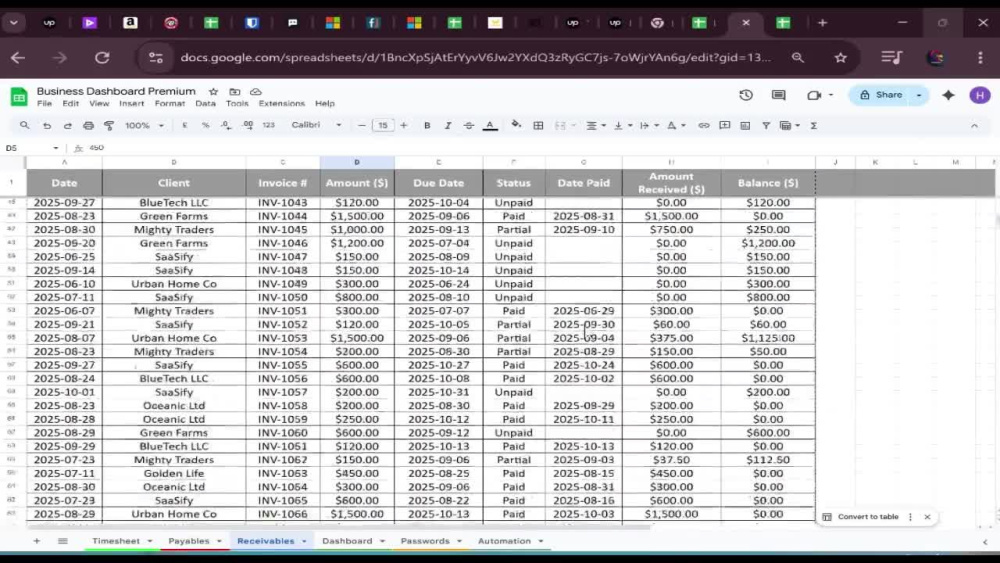Image resolution: width=1000 pixels, height=563 pixels.
Task: Insert a comment from toolbar
Action: click(724, 126)
